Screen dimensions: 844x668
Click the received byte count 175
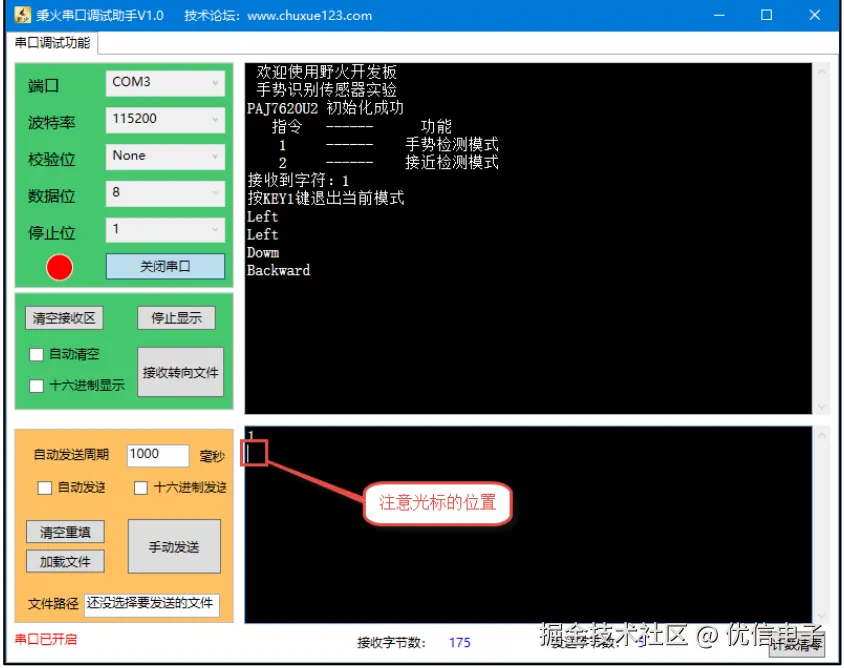point(460,643)
